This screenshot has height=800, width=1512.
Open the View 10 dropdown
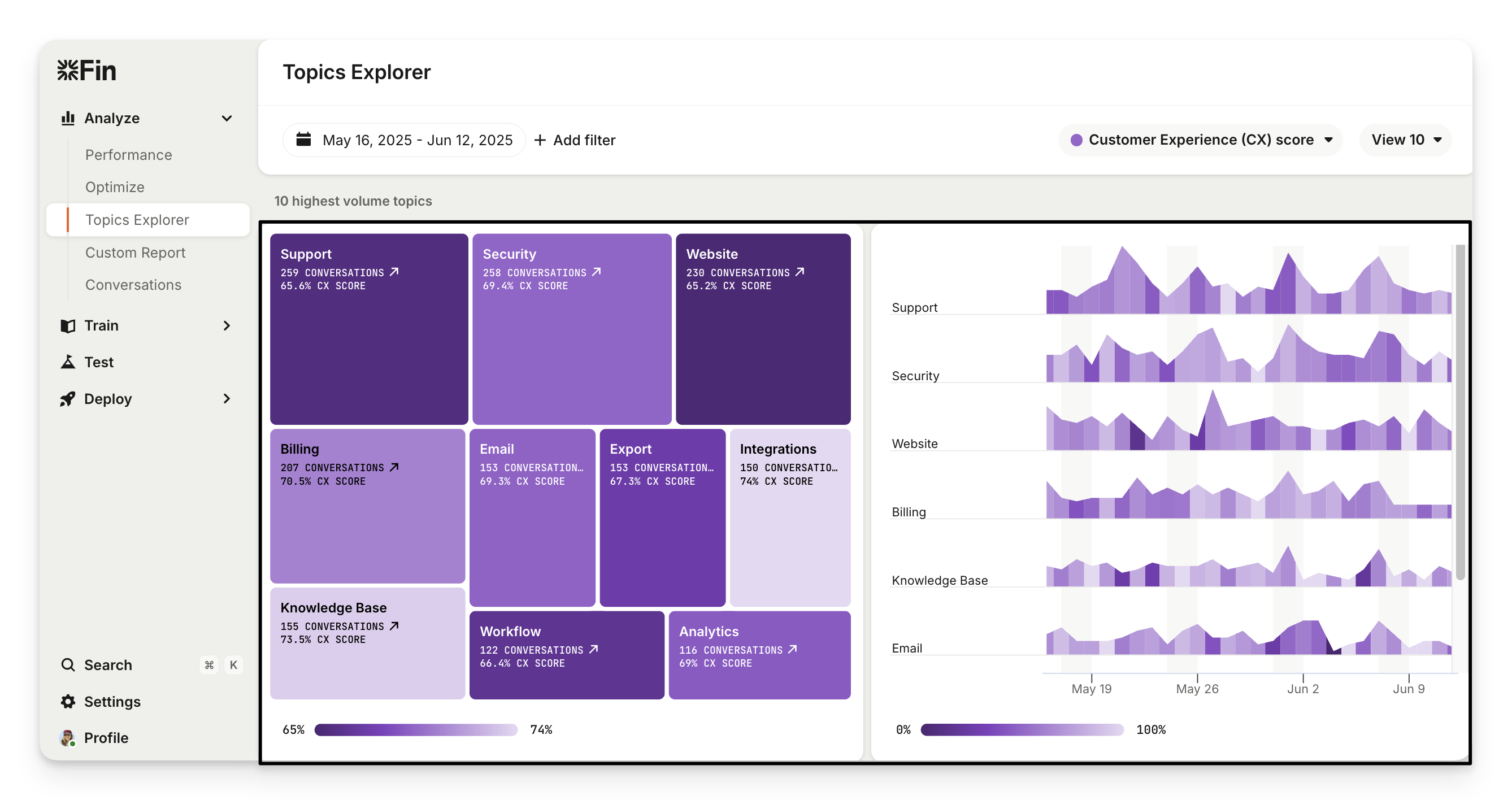click(x=1405, y=140)
